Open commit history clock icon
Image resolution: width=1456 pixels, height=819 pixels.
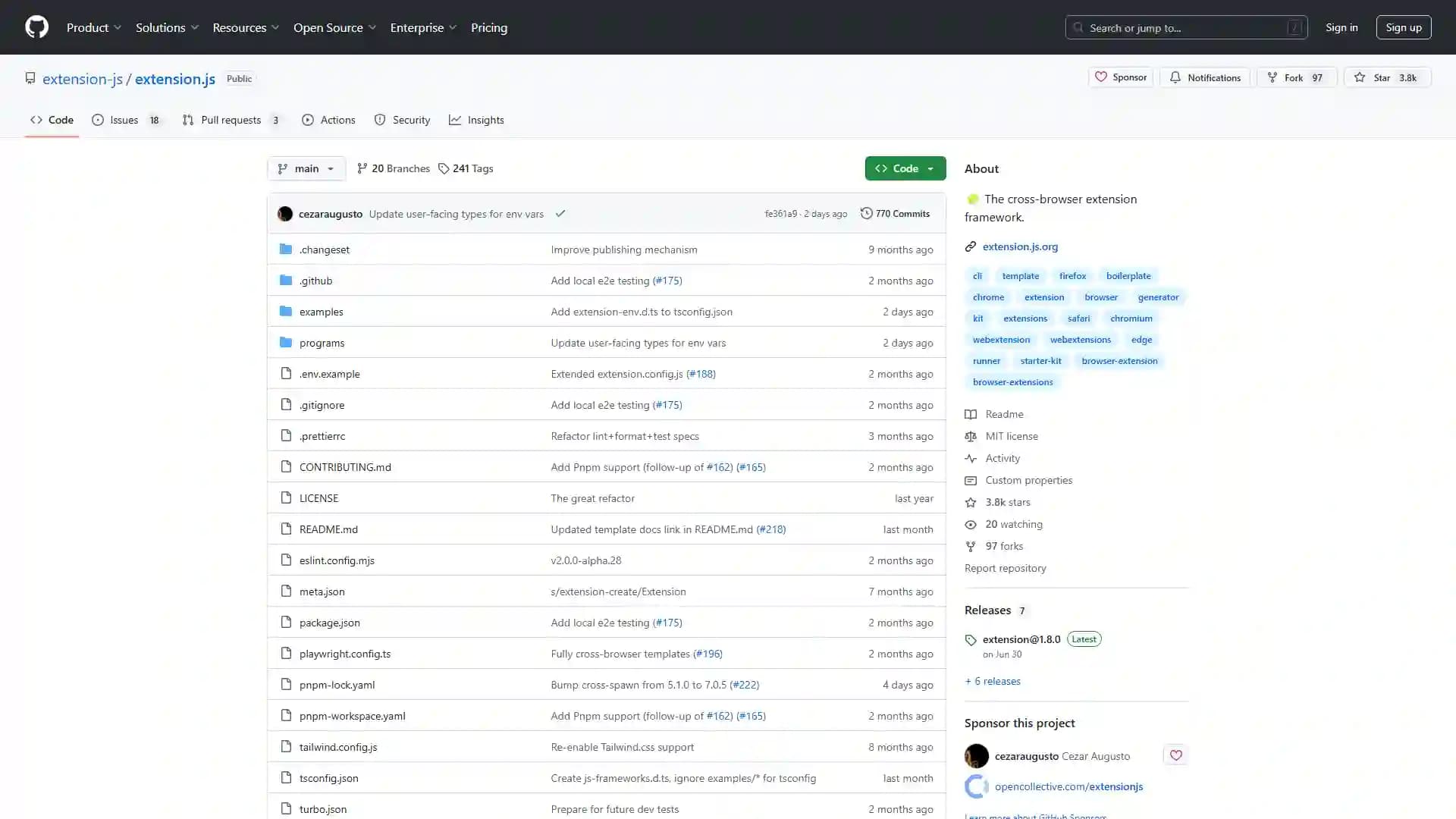point(866,213)
